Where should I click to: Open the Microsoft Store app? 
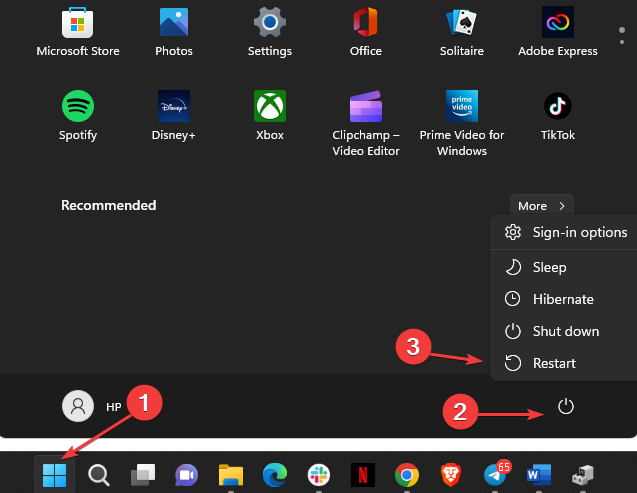point(78,31)
